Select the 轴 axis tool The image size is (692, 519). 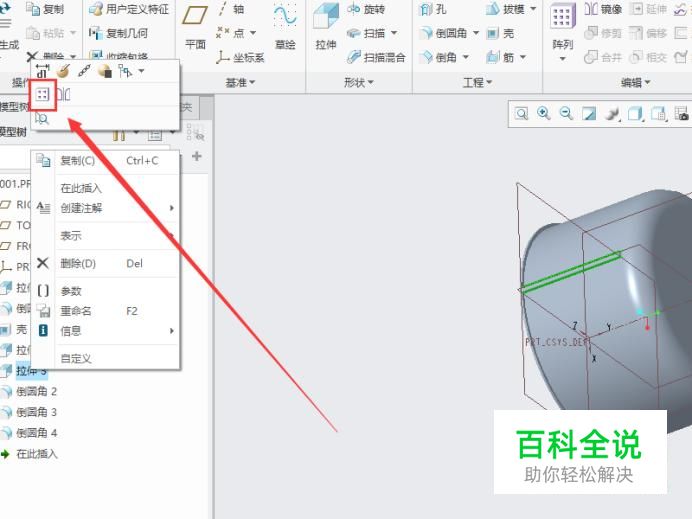click(231, 9)
